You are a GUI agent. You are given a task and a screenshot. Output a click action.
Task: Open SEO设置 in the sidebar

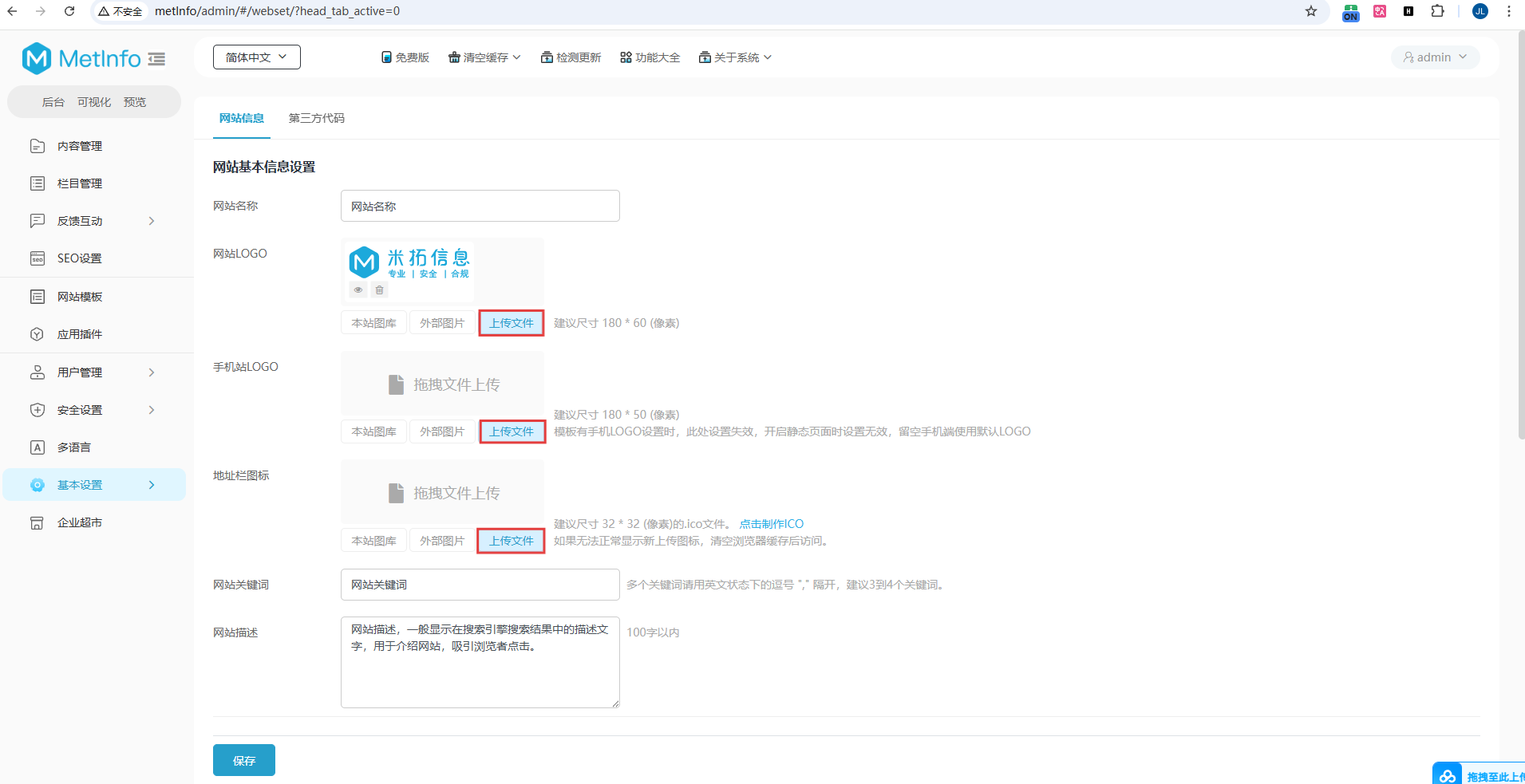79,258
